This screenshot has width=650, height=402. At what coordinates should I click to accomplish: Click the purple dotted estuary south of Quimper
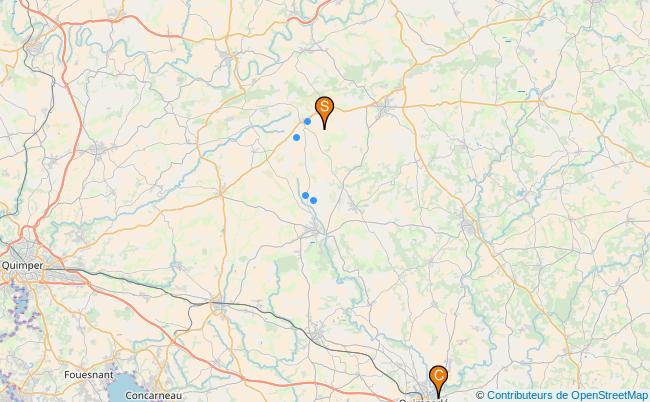pos(21,305)
